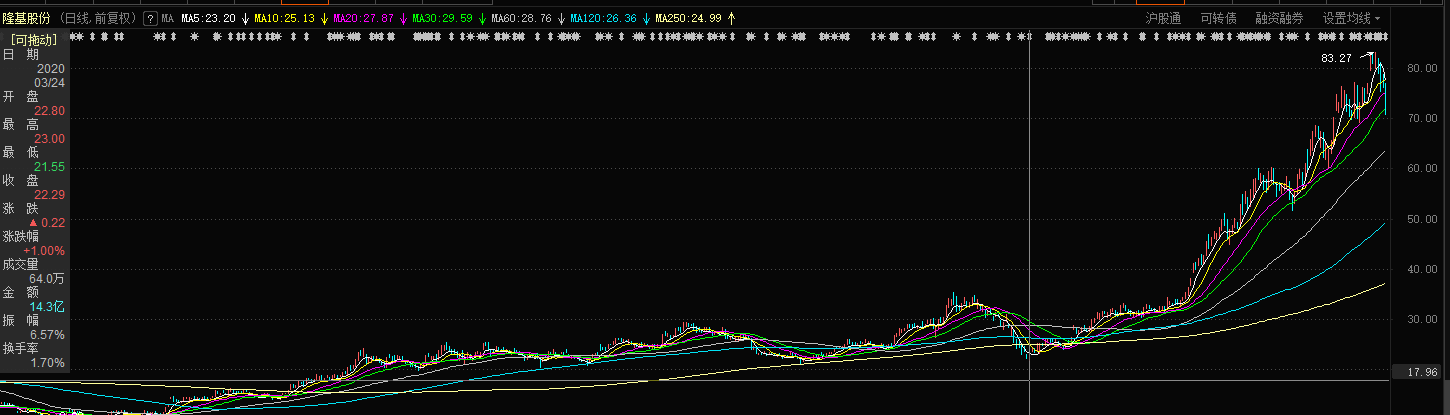The image size is (1450, 415).
Task: Click the 83.27 peak price marker
Action: (x=1336, y=58)
